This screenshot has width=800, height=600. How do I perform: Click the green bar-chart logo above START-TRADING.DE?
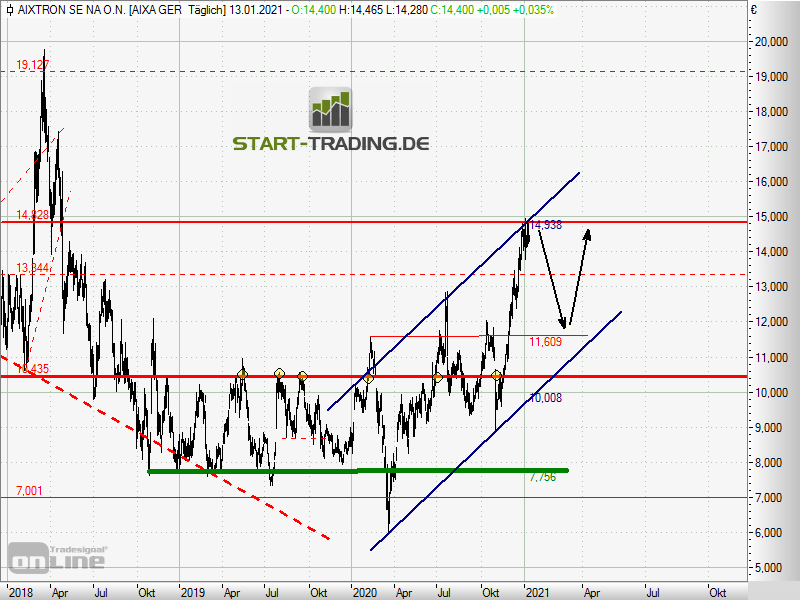330,109
